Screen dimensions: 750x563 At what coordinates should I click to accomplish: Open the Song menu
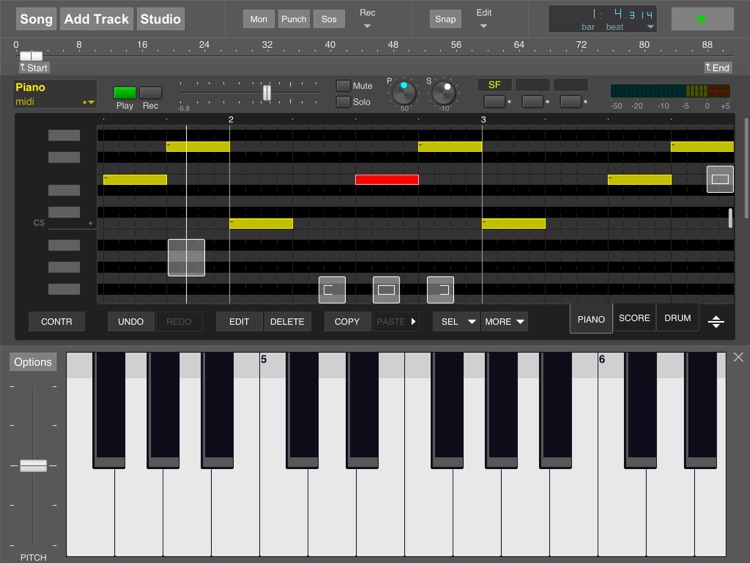pyautogui.click(x=36, y=19)
